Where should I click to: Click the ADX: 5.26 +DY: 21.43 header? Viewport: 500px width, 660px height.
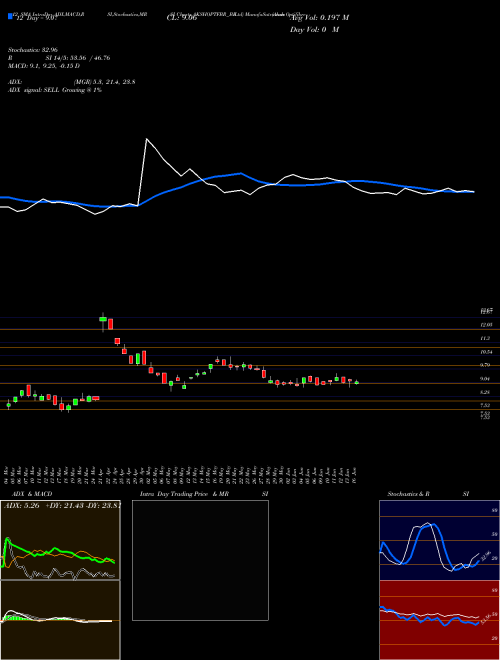pyautogui.click(x=62, y=506)
